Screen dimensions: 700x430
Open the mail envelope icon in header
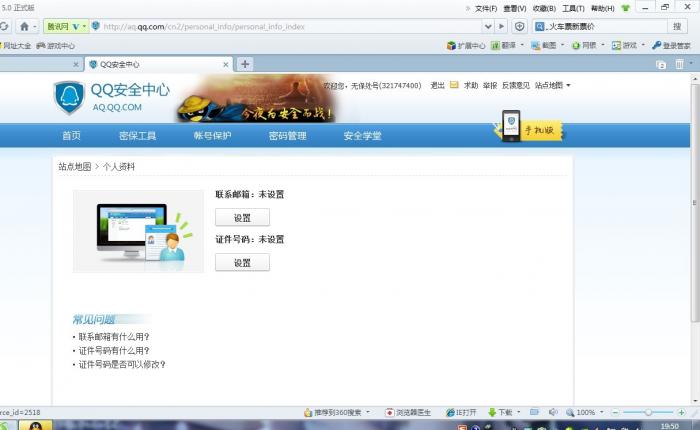454,85
